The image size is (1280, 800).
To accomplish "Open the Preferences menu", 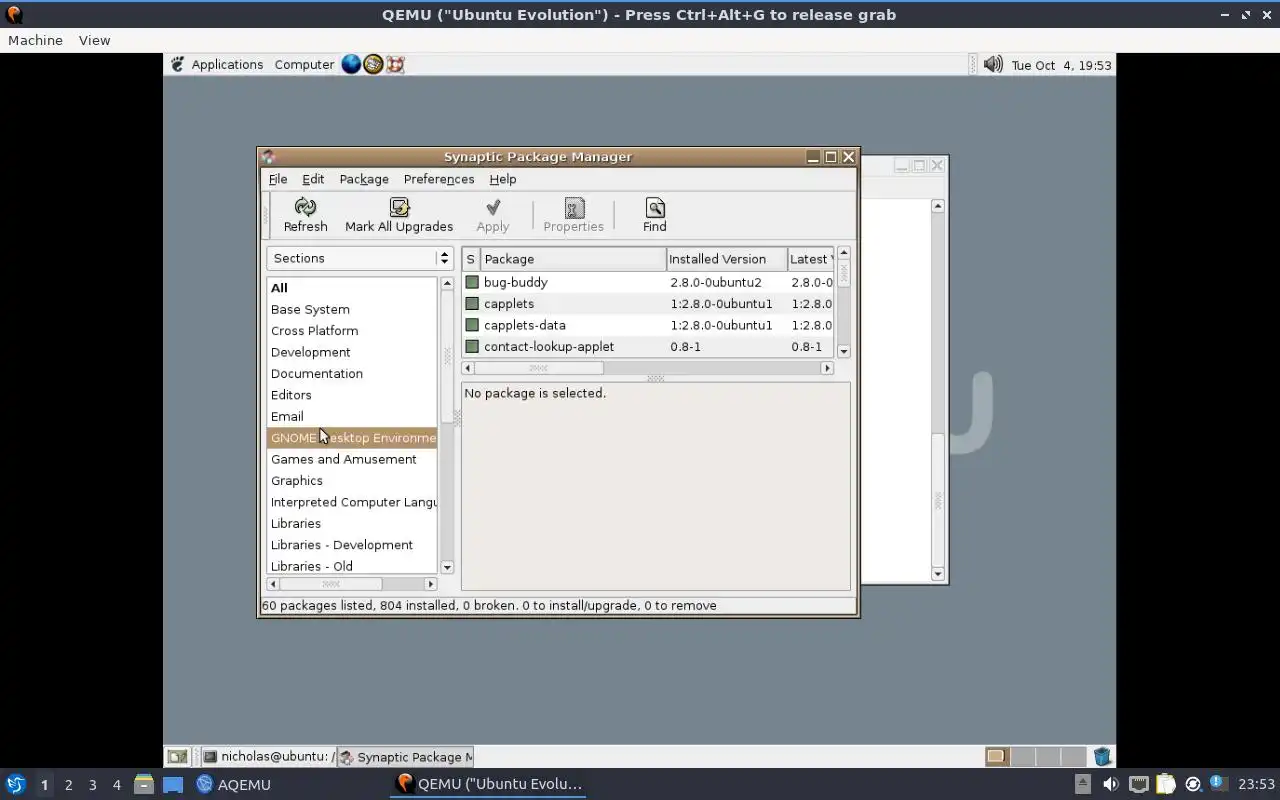I will pos(439,179).
